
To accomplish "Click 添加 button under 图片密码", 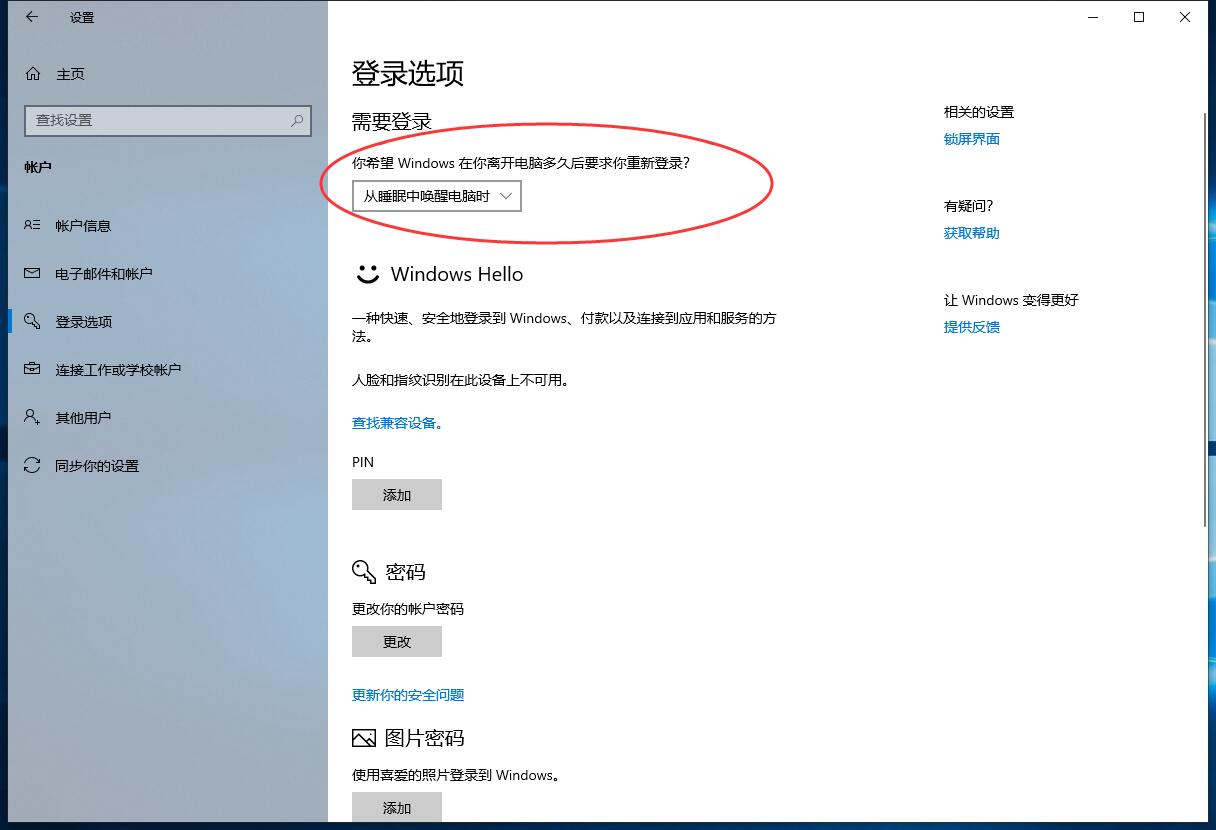I will click(x=397, y=807).
